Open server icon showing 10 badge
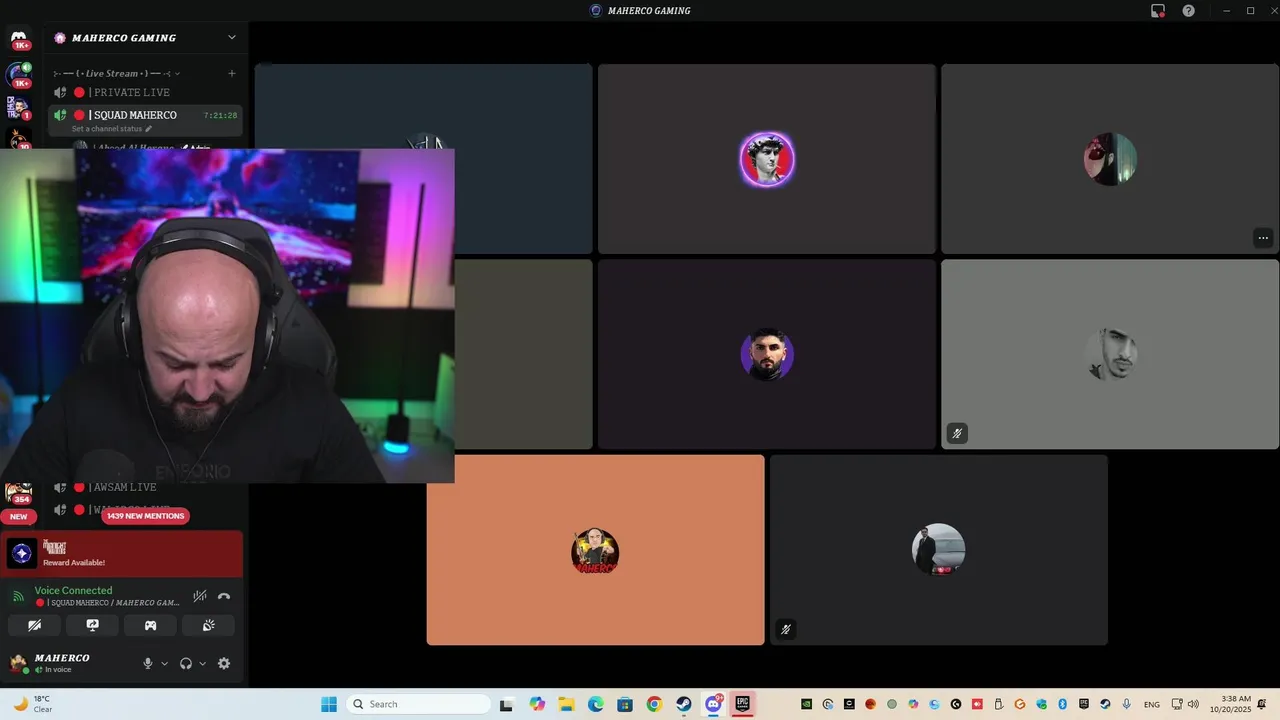Screen dimensions: 1280x720 (19, 138)
